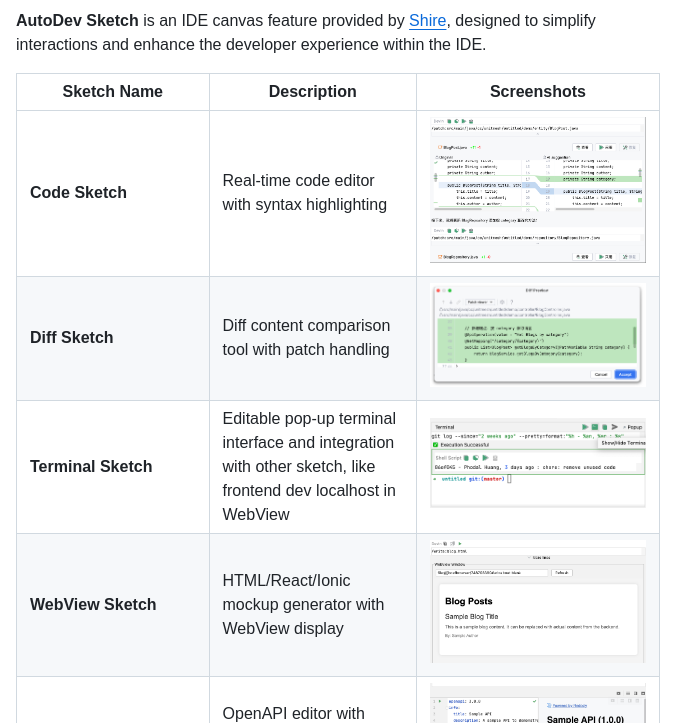The height and width of the screenshot is (723, 675).
Task: Click Accept in the Diff Preview dialog
Action: click(x=625, y=374)
